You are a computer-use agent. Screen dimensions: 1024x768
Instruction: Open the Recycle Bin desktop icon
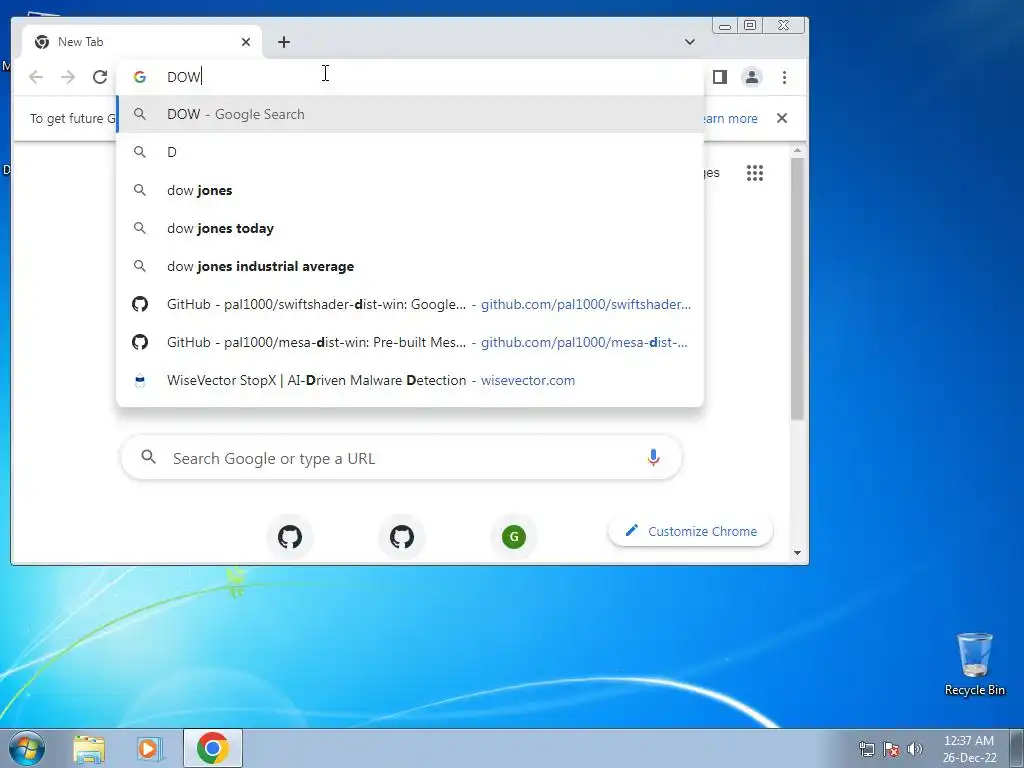(x=974, y=664)
